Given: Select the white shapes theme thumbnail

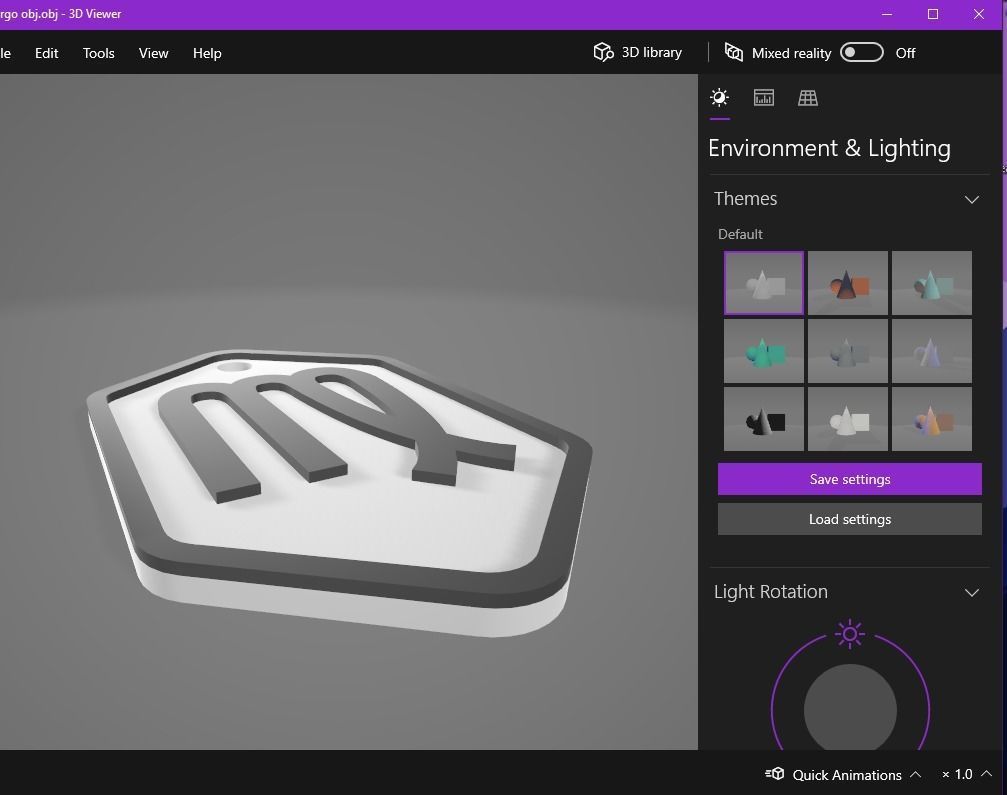Looking at the screenshot, I should pyautogui.click(x=848, y=419).
